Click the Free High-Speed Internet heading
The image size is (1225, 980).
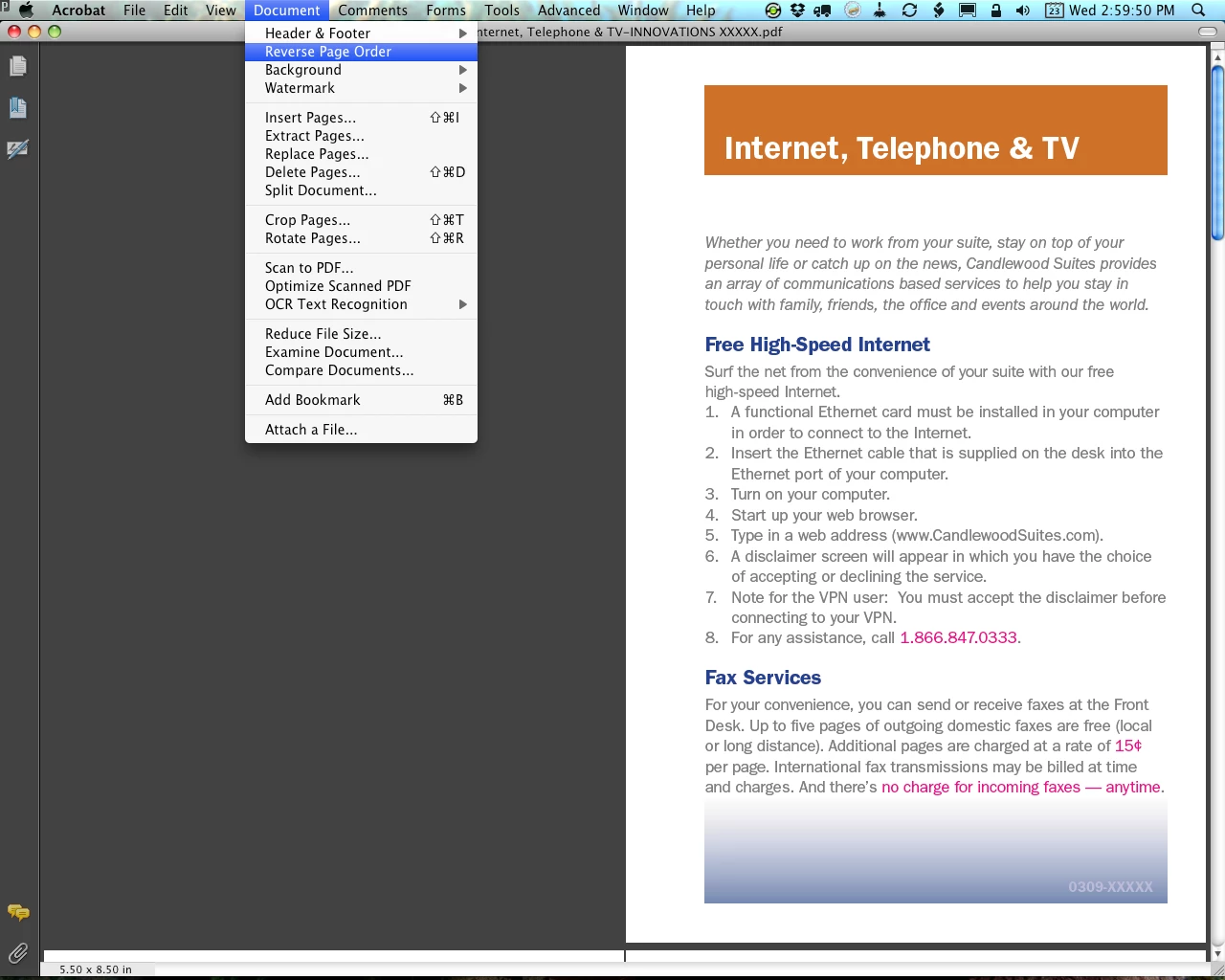pos(817,345)
